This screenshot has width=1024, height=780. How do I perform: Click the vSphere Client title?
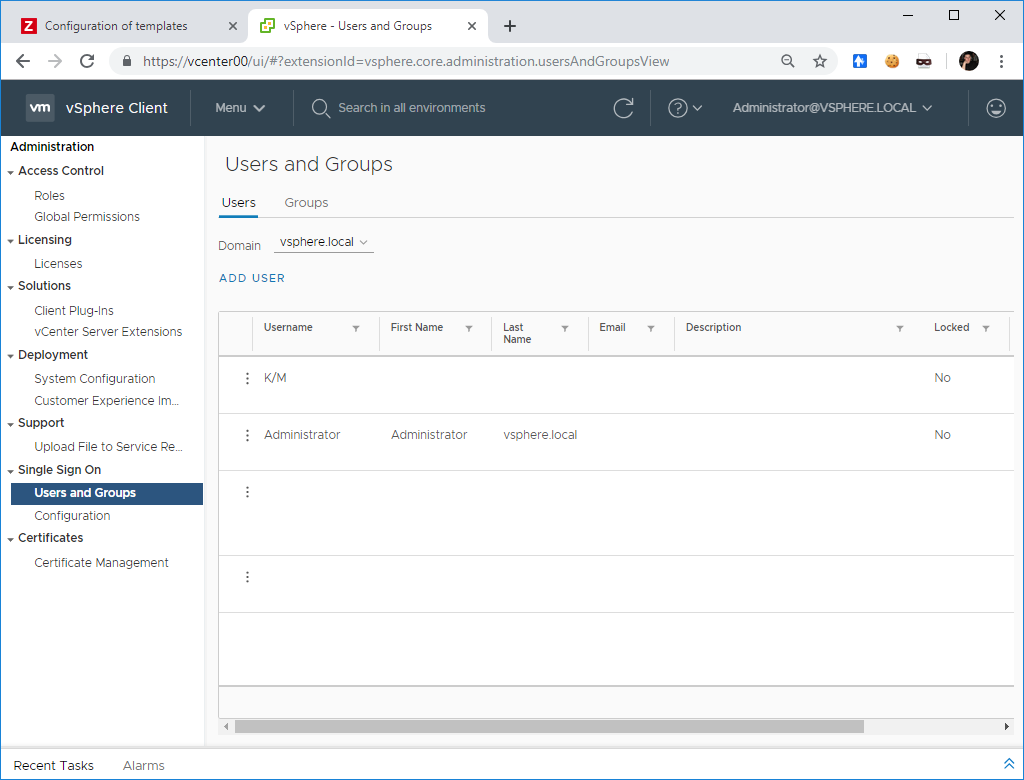pos(116,108)
